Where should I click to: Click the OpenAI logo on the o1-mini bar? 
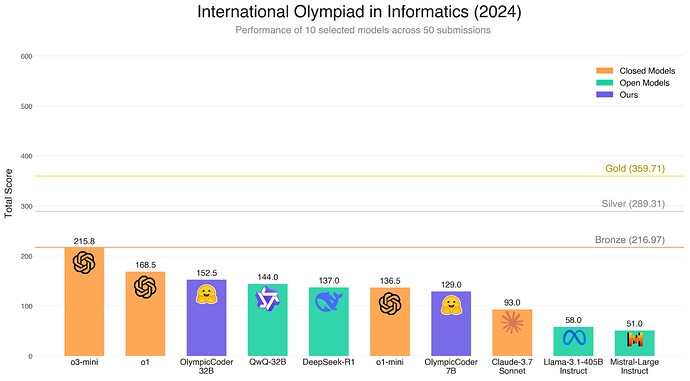(x=390, y=304)
